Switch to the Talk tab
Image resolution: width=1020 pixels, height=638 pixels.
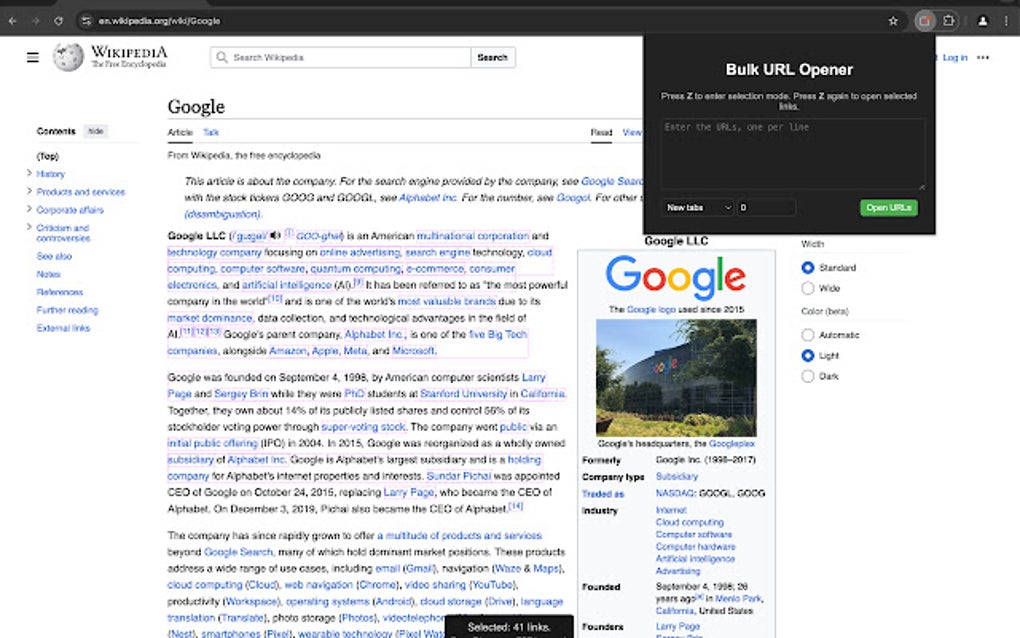pyautogui.click(x=210, y=132)
